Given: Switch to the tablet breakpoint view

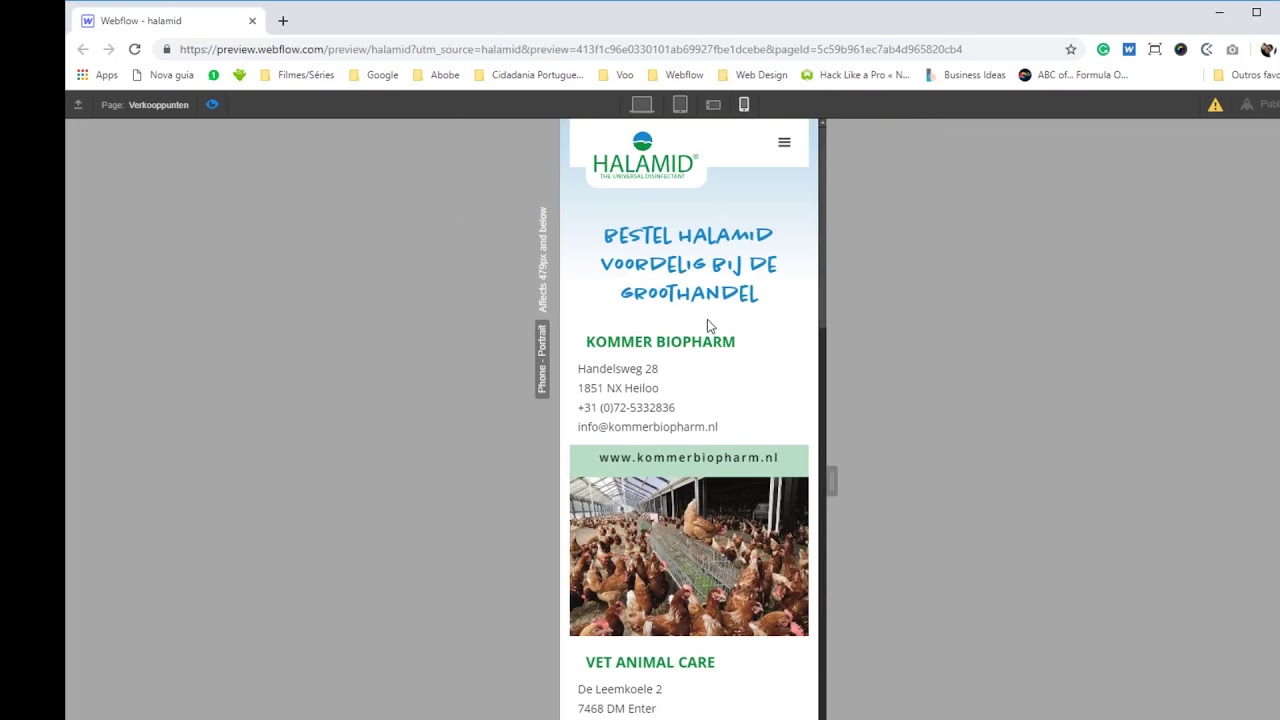Looking at the screenshot, I should point(680,104).
